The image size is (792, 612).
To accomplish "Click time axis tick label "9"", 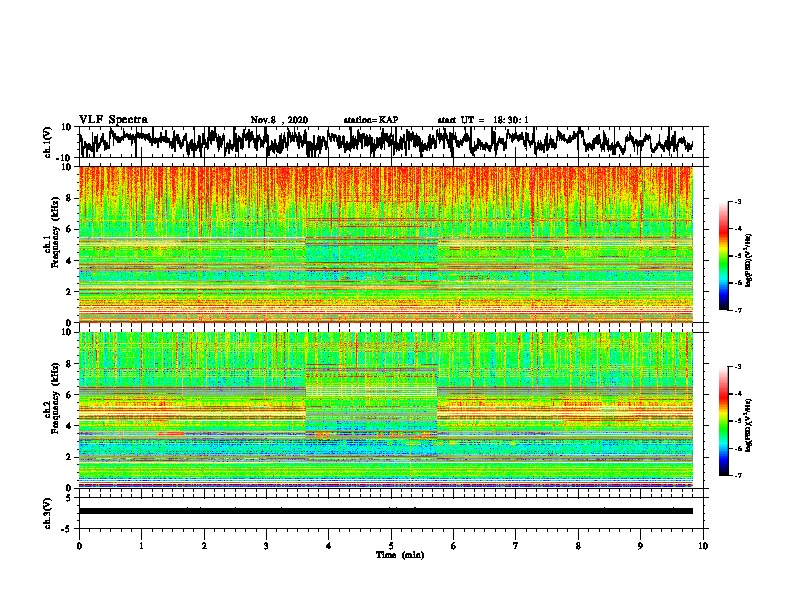I will tap(640, 546).
